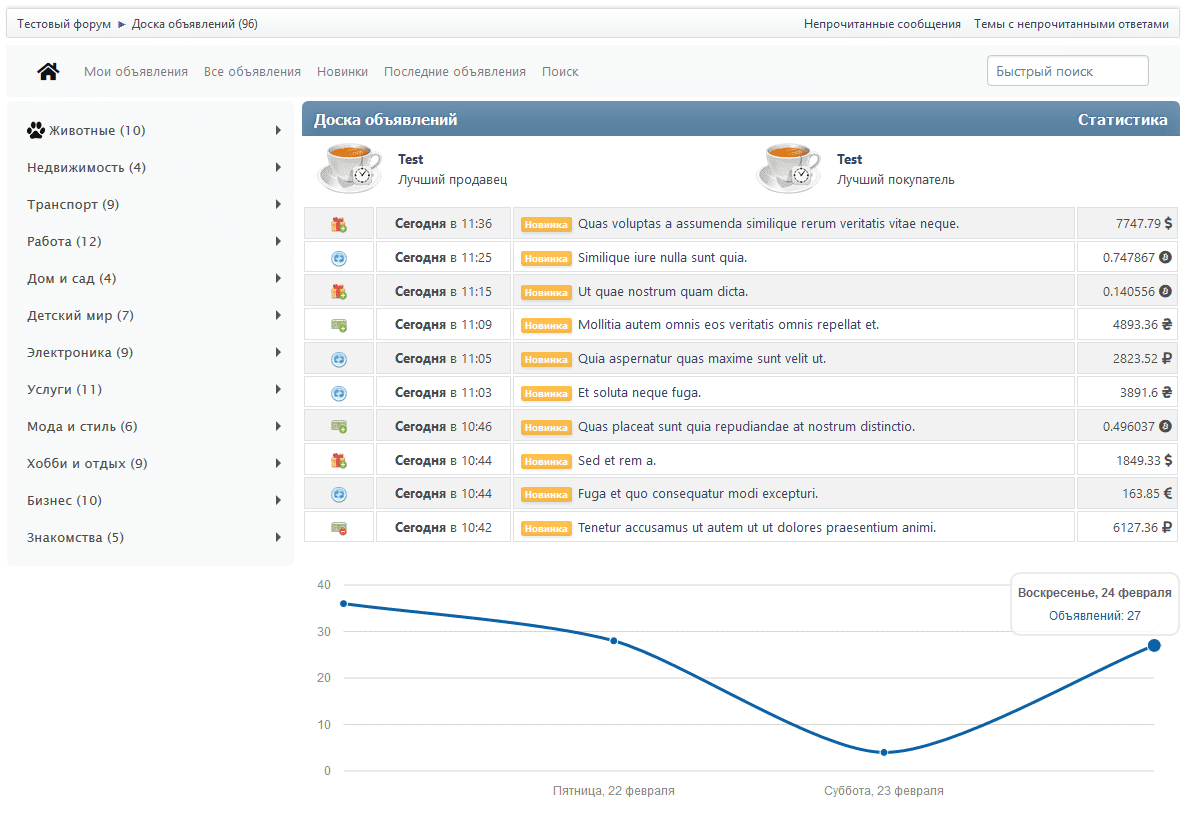Click the best seller teacup avatar
Image resolution: width=1187 pixels, height=815 pixels.
(x=349, y=168)
